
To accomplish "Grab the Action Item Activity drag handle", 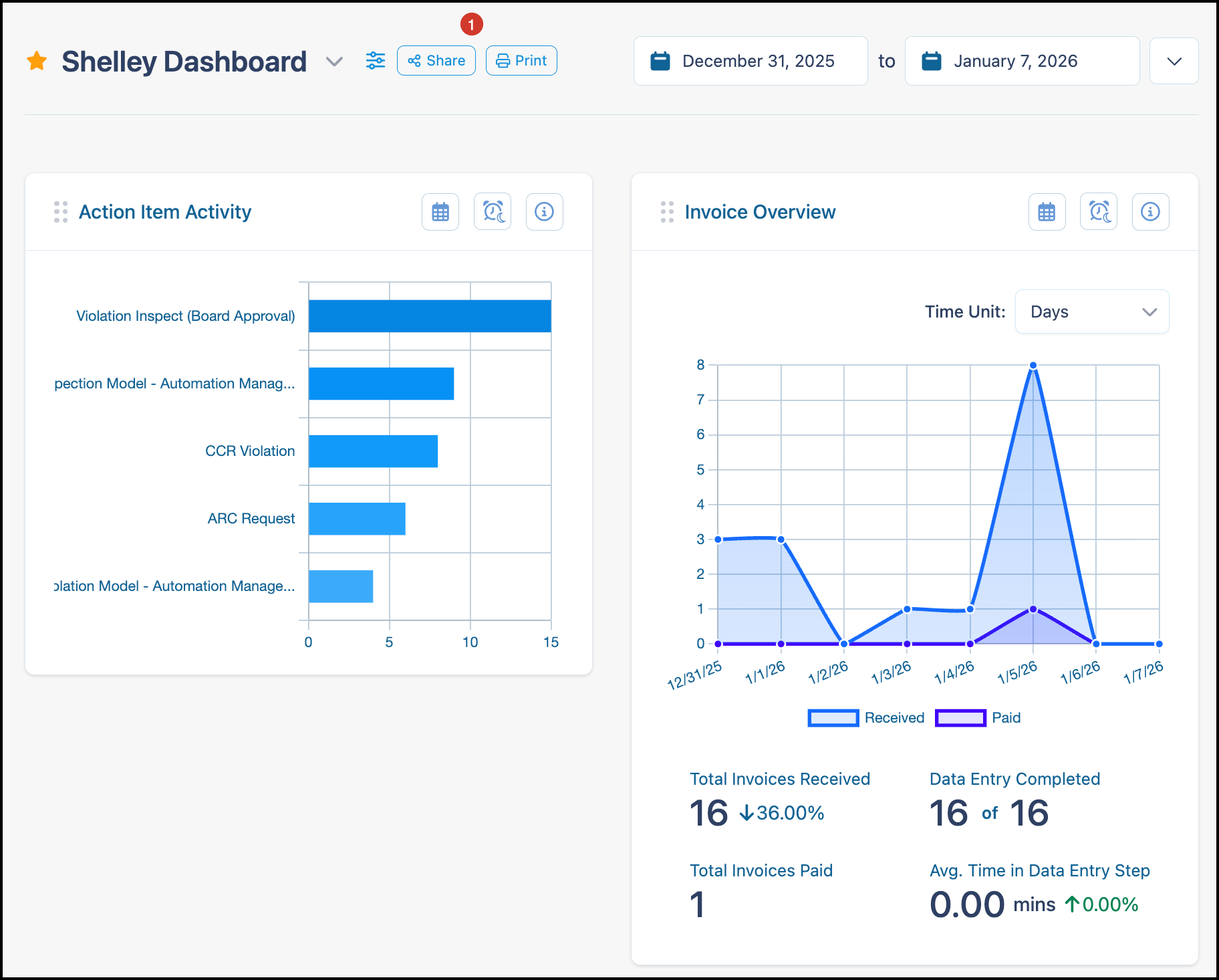I will 61,212.
